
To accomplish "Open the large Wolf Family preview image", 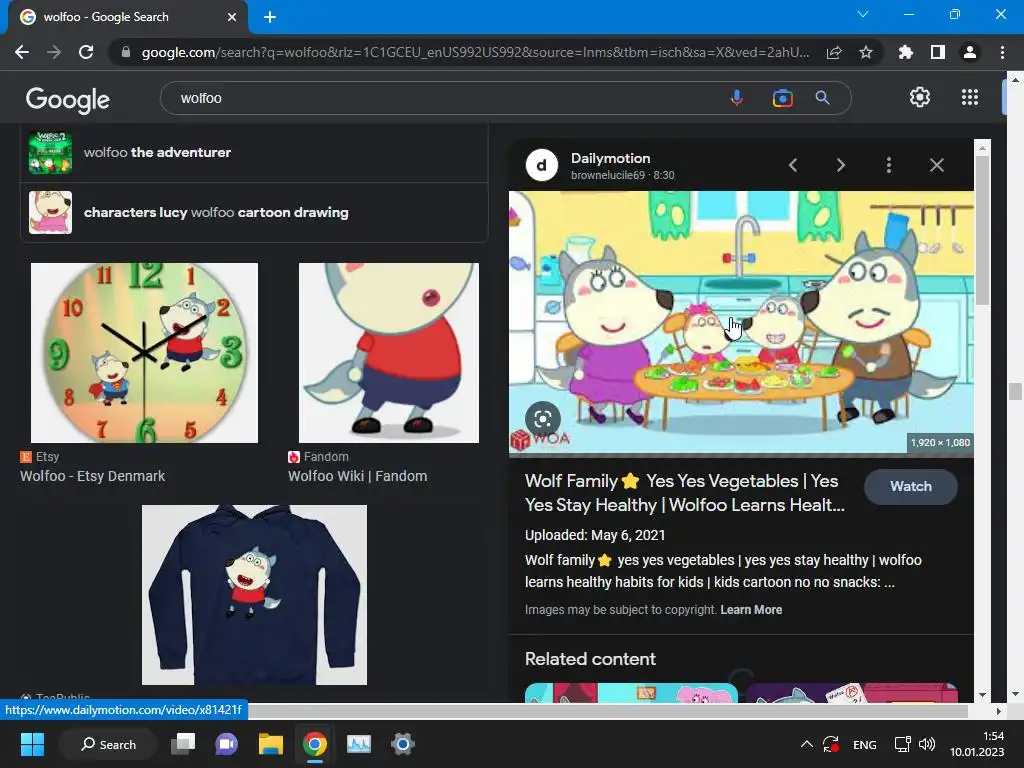I will 741,323.
